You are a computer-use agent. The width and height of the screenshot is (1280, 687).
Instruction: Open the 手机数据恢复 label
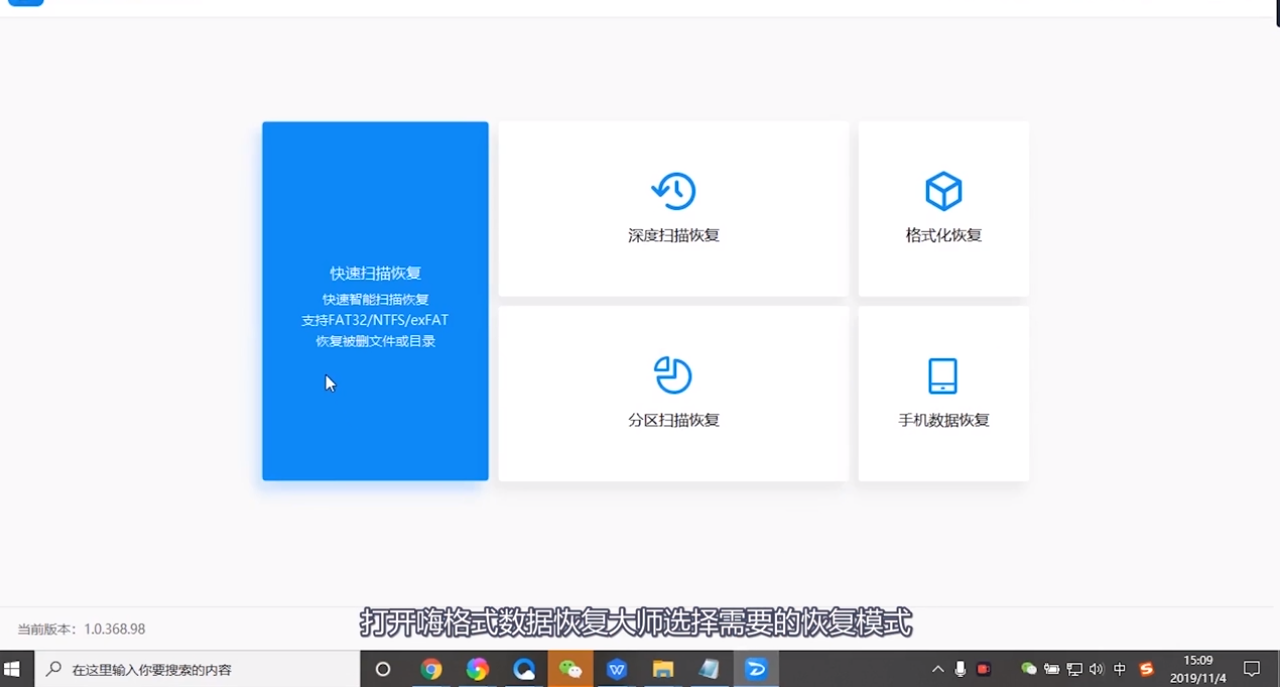[944, 420]
